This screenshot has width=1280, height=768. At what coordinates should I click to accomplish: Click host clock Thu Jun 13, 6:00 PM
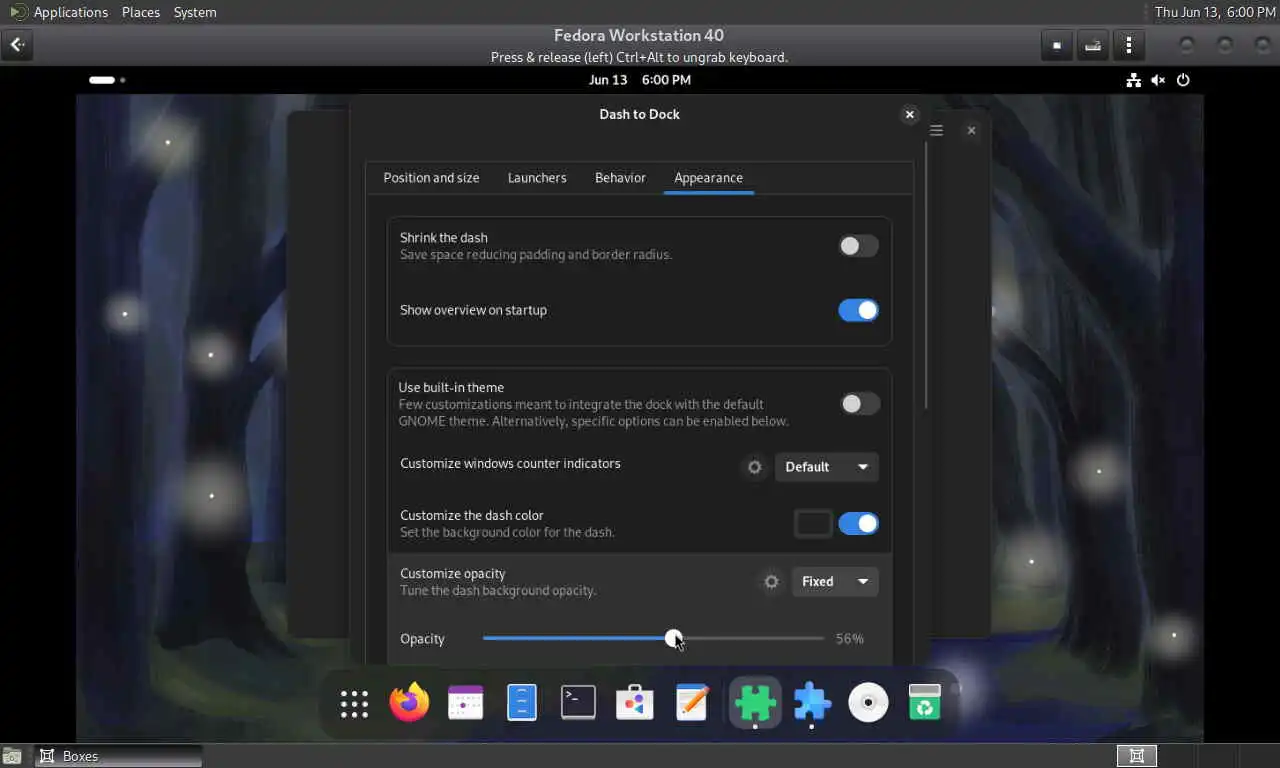point(1215,12)
